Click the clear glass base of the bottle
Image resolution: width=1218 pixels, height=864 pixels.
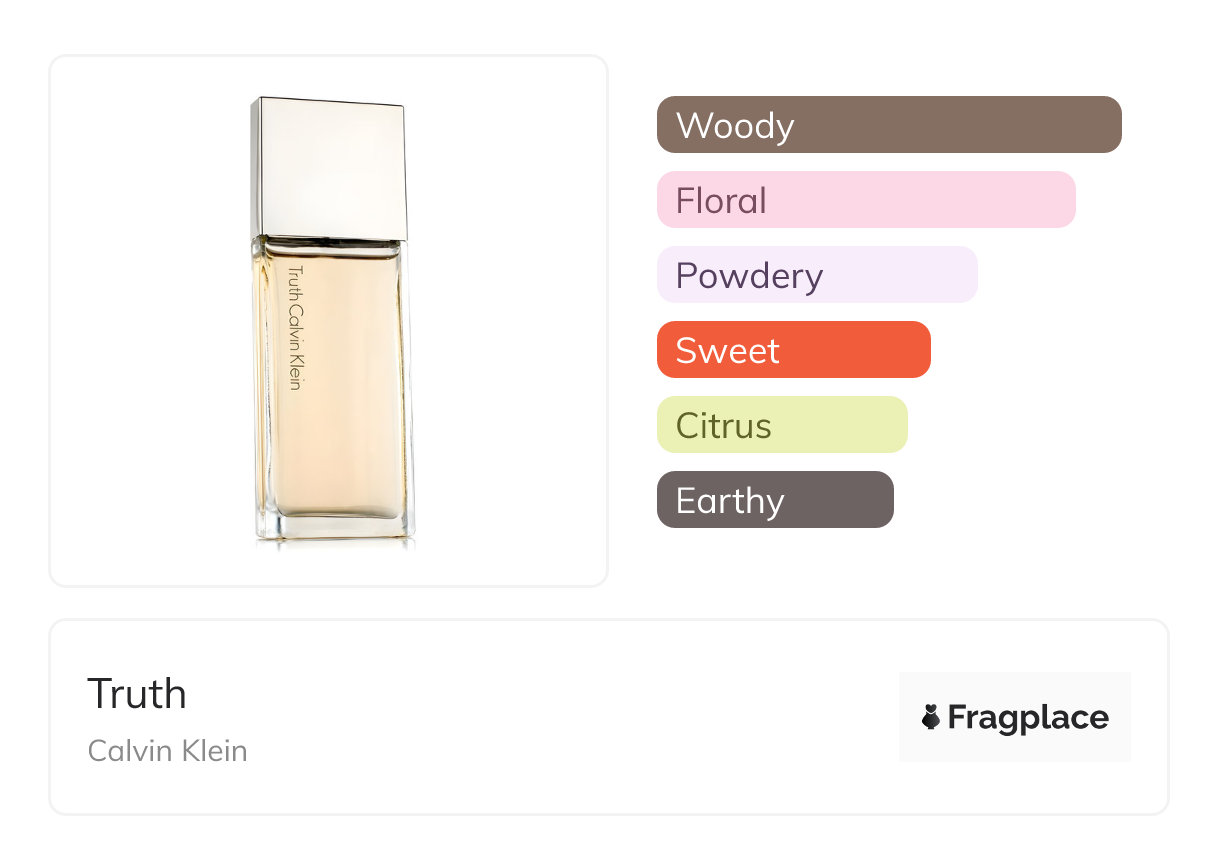pyautogui.click(x=332, y=526)
